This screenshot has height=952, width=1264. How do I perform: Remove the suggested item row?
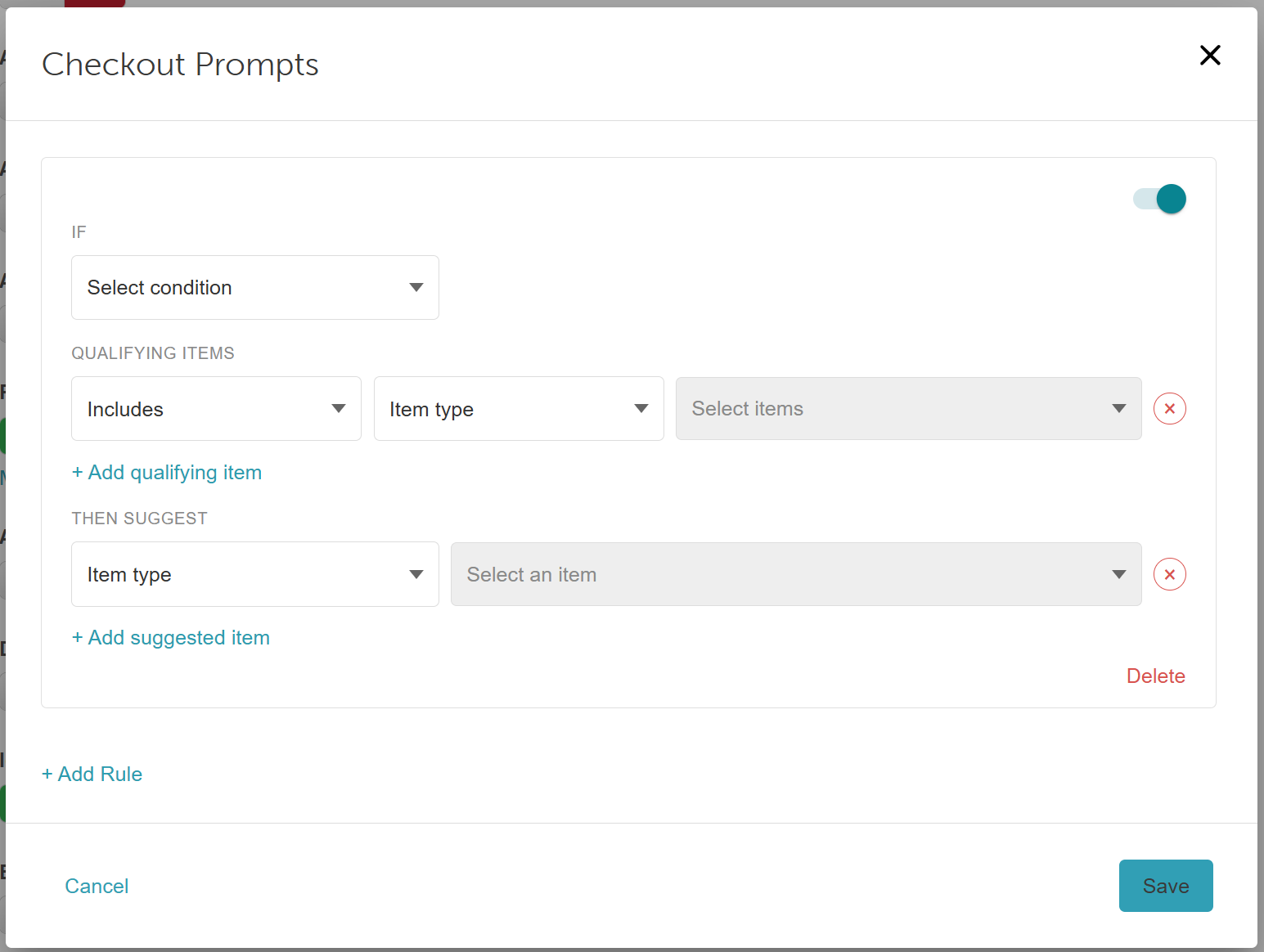coord(1170,574)
